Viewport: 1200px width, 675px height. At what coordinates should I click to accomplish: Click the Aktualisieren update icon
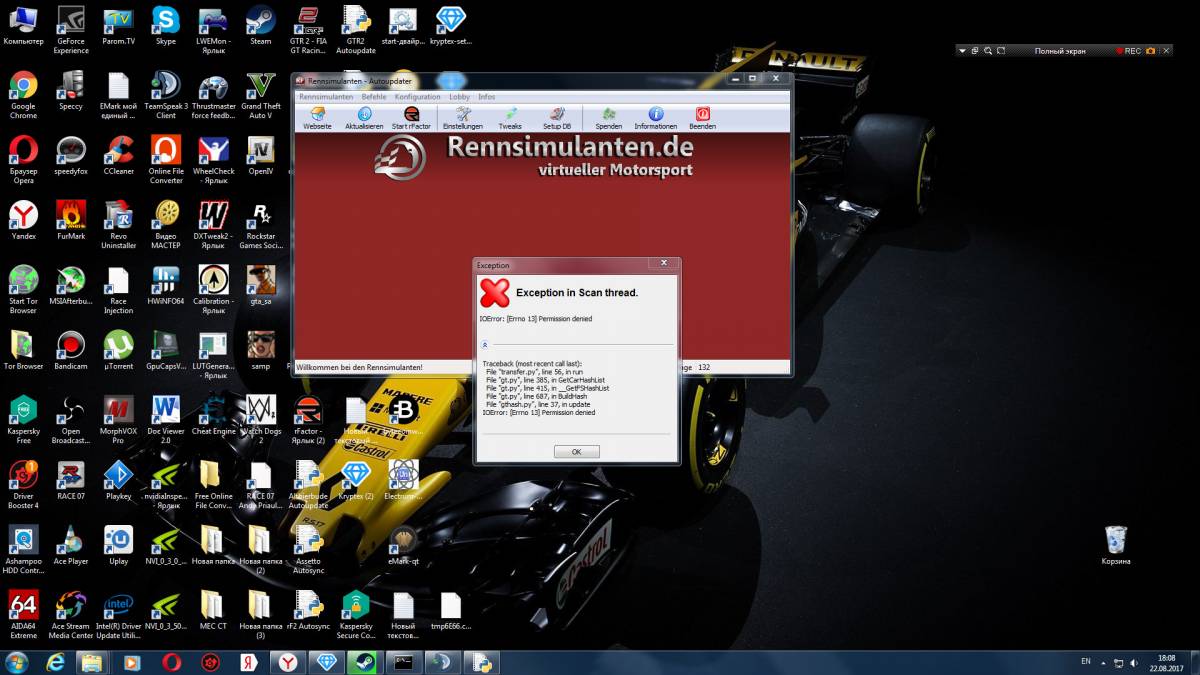pos(364,118)
